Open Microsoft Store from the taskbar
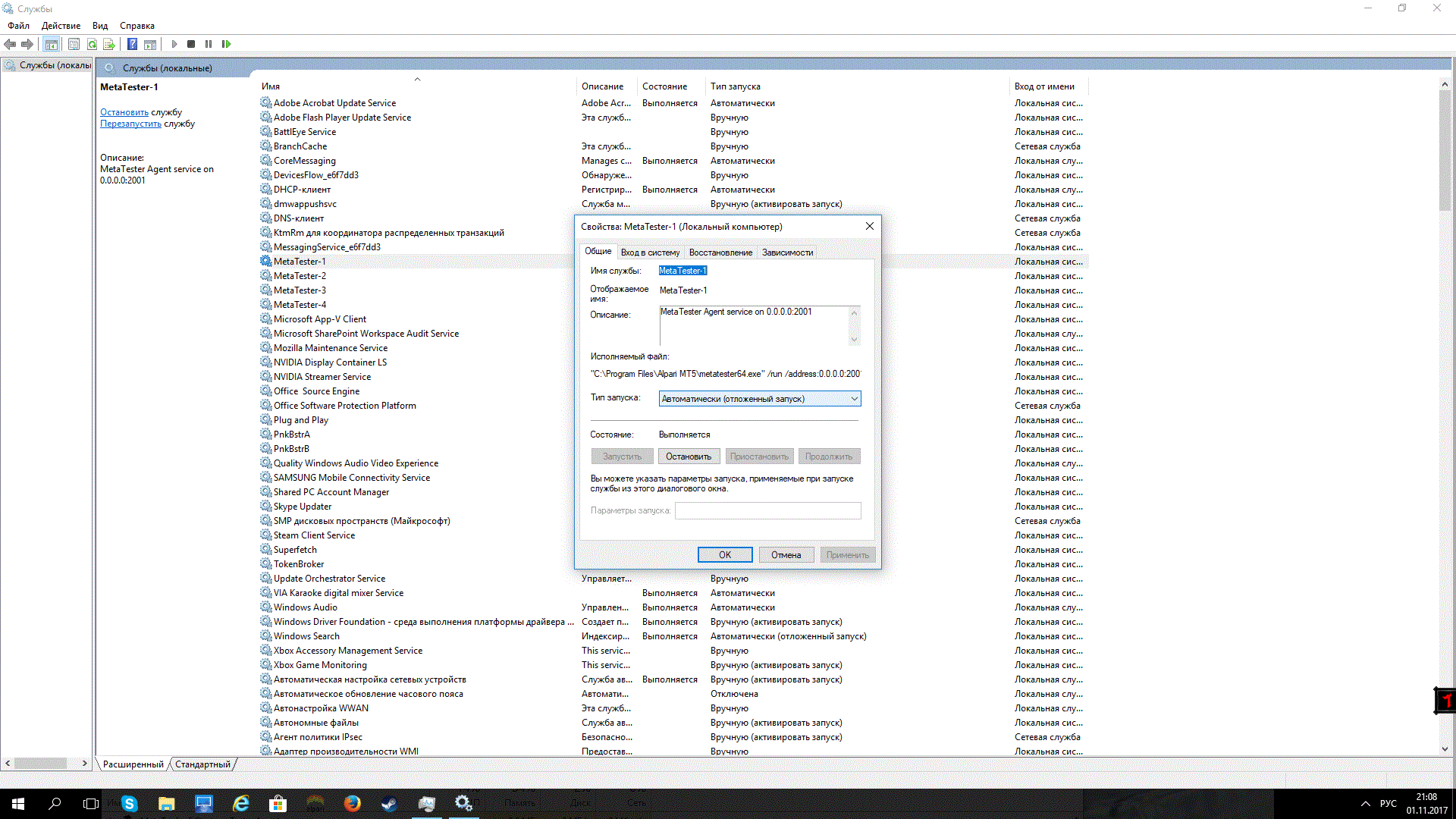 point(278,804)
